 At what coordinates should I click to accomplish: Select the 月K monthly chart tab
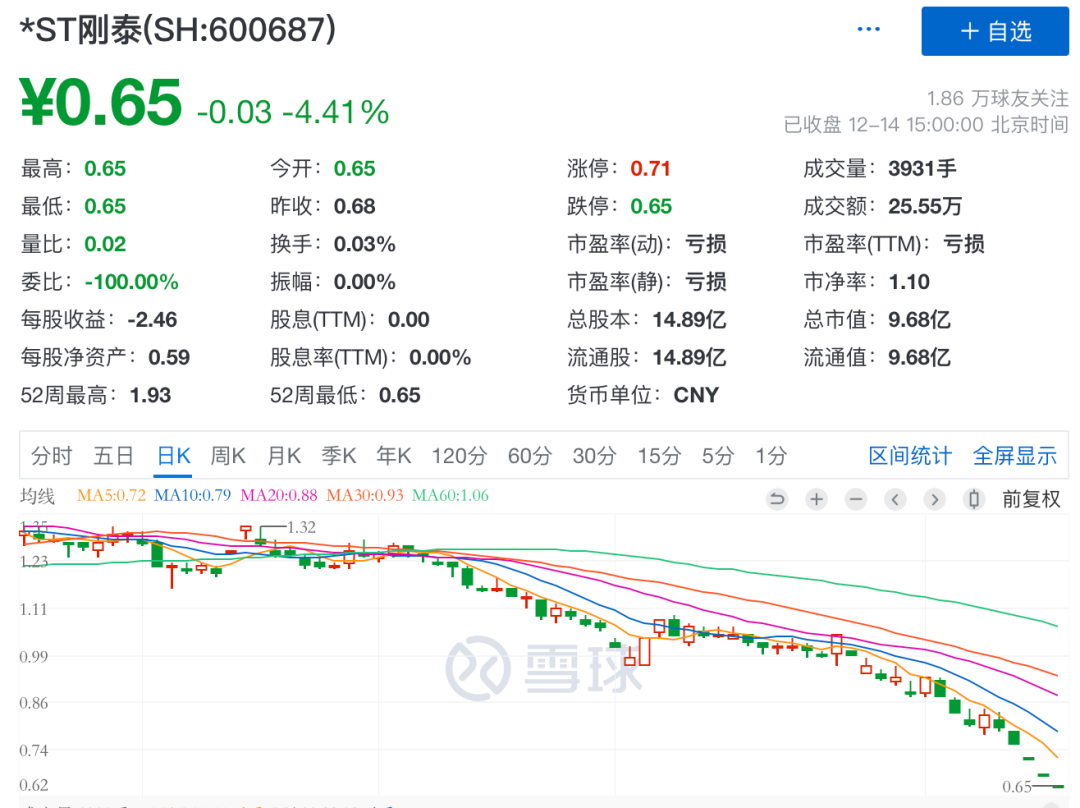[x=284, y=456]
